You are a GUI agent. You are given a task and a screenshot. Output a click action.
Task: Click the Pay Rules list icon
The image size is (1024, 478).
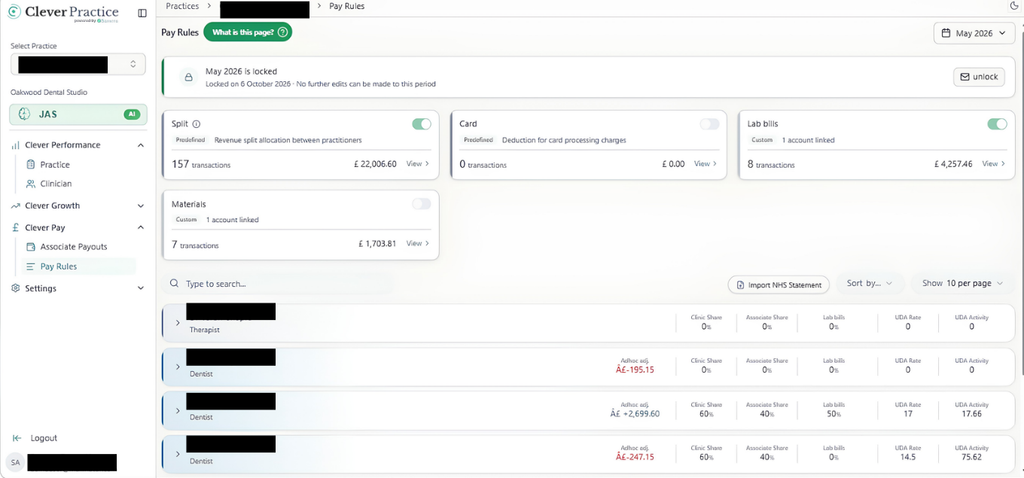(x=30, y=266)
